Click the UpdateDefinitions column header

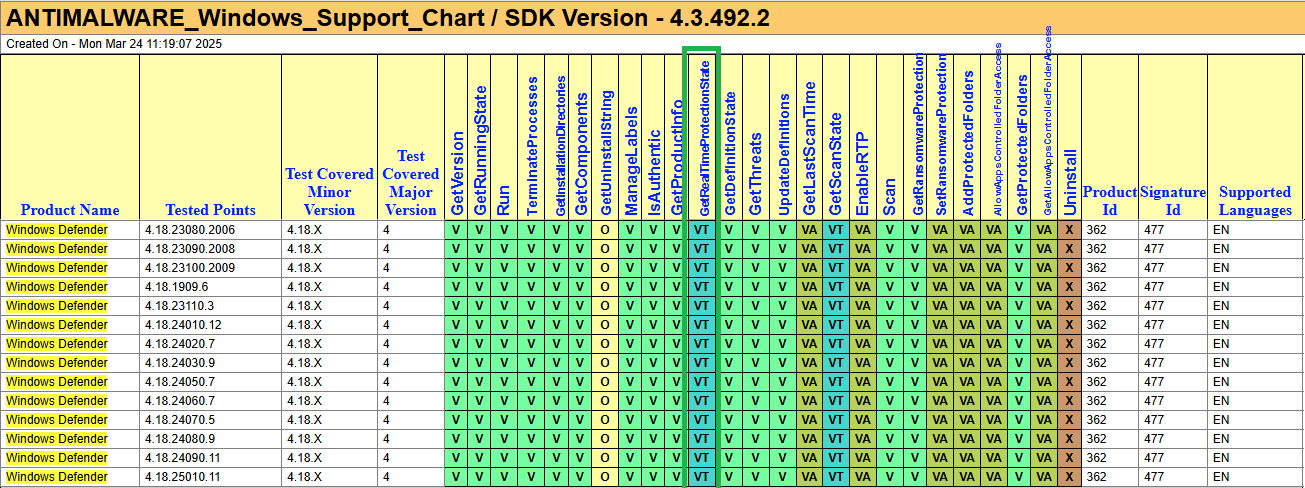pyautogui.click(x=783, y=154)
